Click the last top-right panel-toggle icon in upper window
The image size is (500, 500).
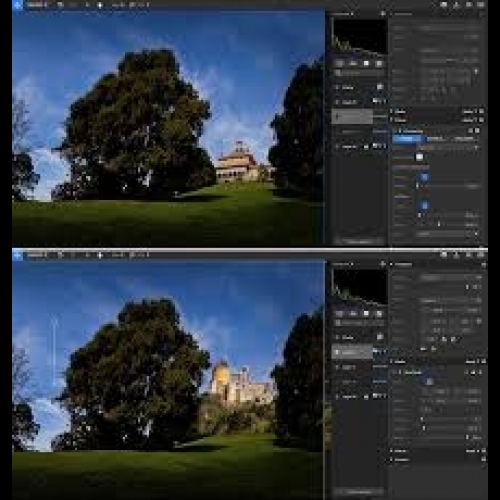[481, 5]
